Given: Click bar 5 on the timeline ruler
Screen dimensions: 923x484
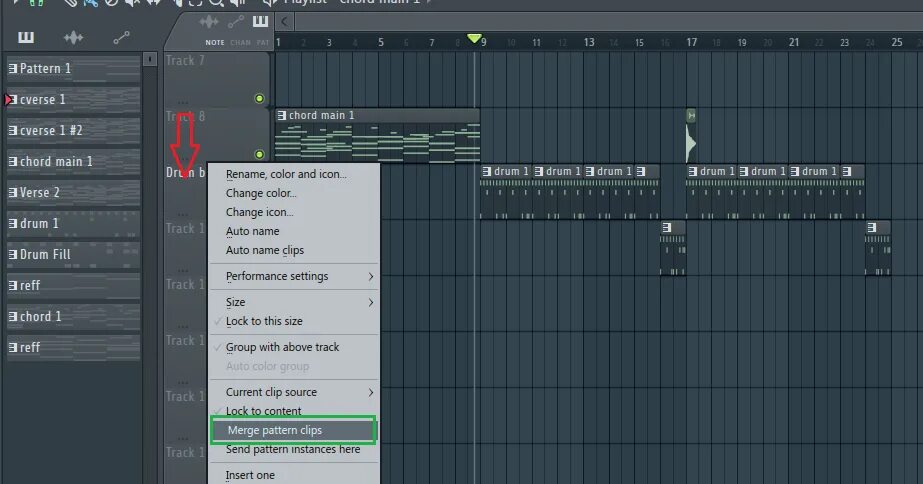Looking at the screenshot, I should pyautogui.click(x=381, y=42).
